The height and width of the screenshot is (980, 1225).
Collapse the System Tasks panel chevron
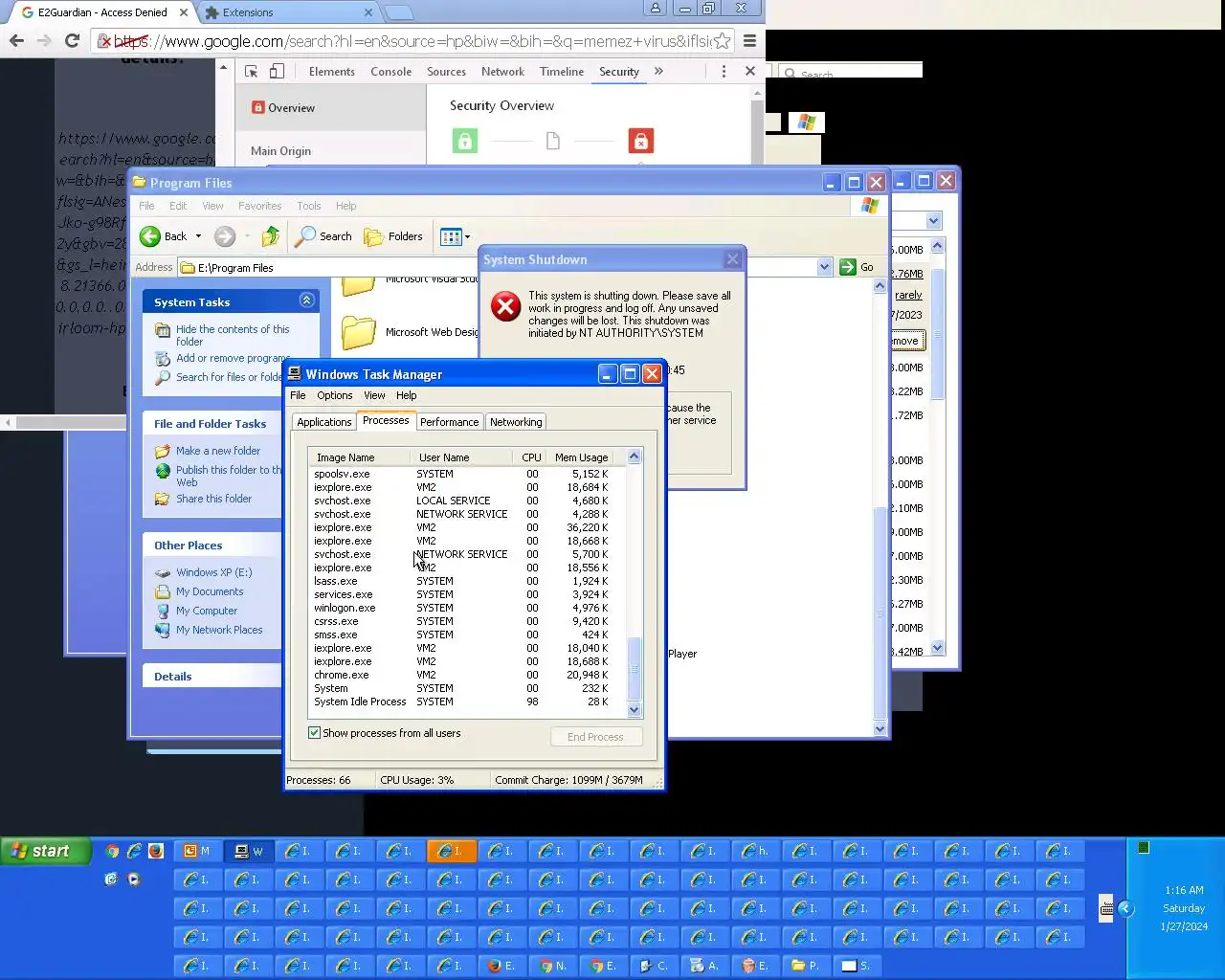(x=306, y=301)
